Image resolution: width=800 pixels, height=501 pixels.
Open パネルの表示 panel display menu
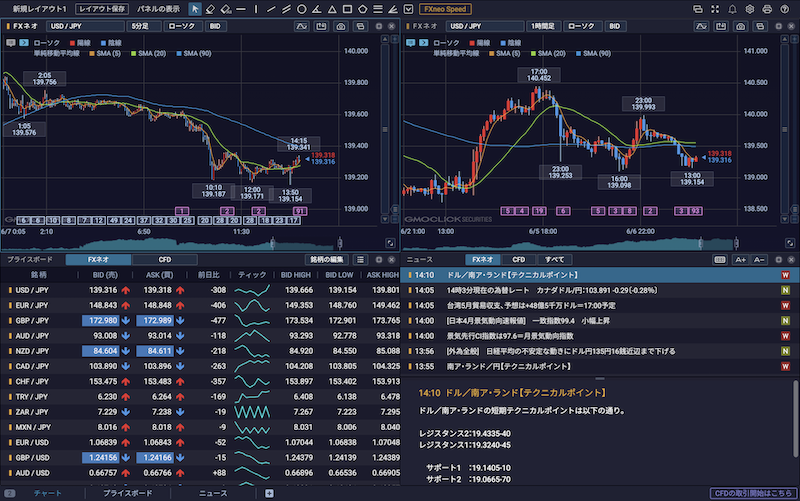point(159,9)
